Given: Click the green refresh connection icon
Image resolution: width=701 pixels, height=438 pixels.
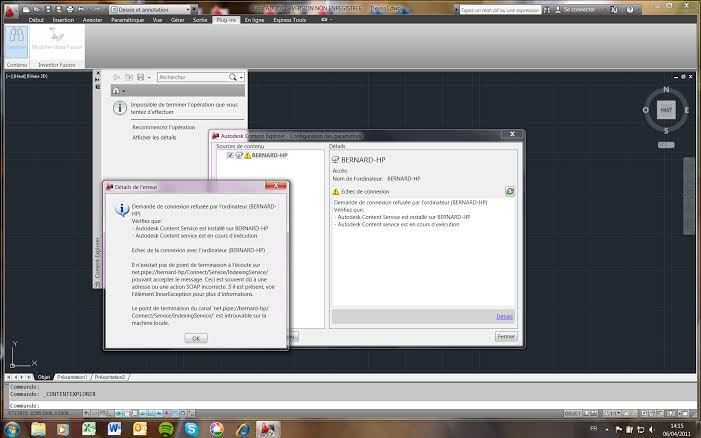Looking at the screenshot, I should [x=510, y=191].
